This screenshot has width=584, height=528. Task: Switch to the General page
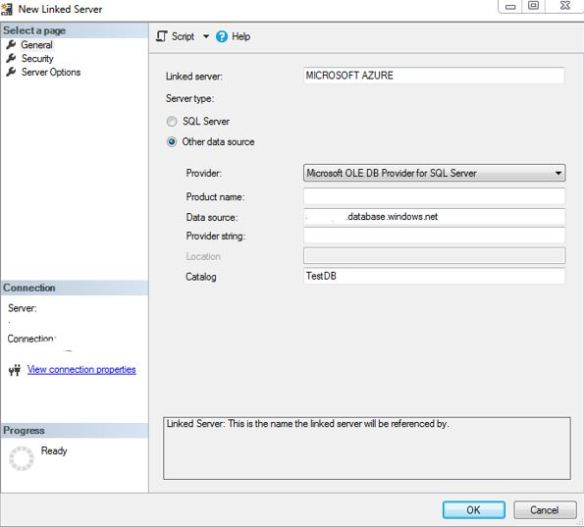(36, 45)
